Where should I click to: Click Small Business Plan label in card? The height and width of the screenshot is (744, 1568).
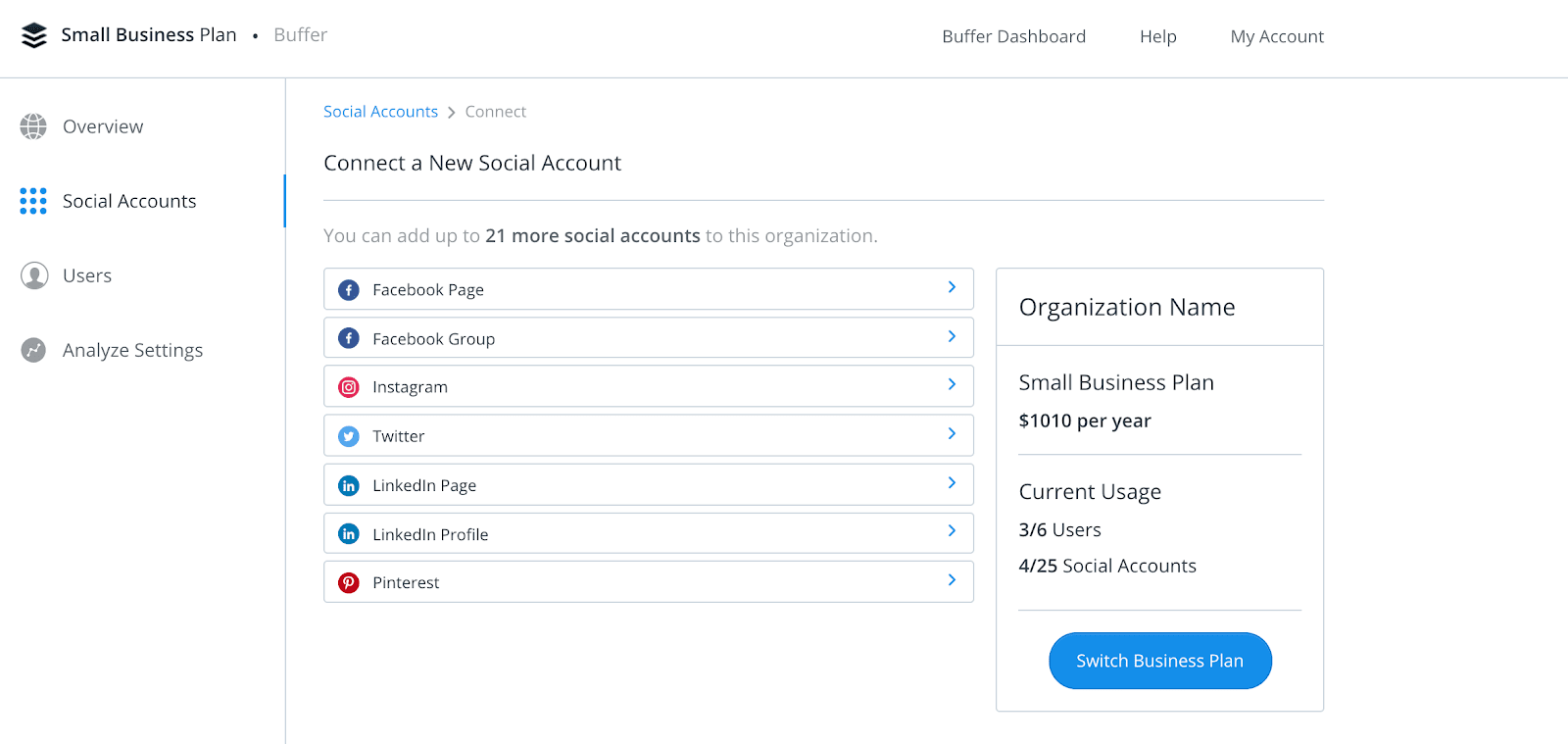tap(1116, 383)
